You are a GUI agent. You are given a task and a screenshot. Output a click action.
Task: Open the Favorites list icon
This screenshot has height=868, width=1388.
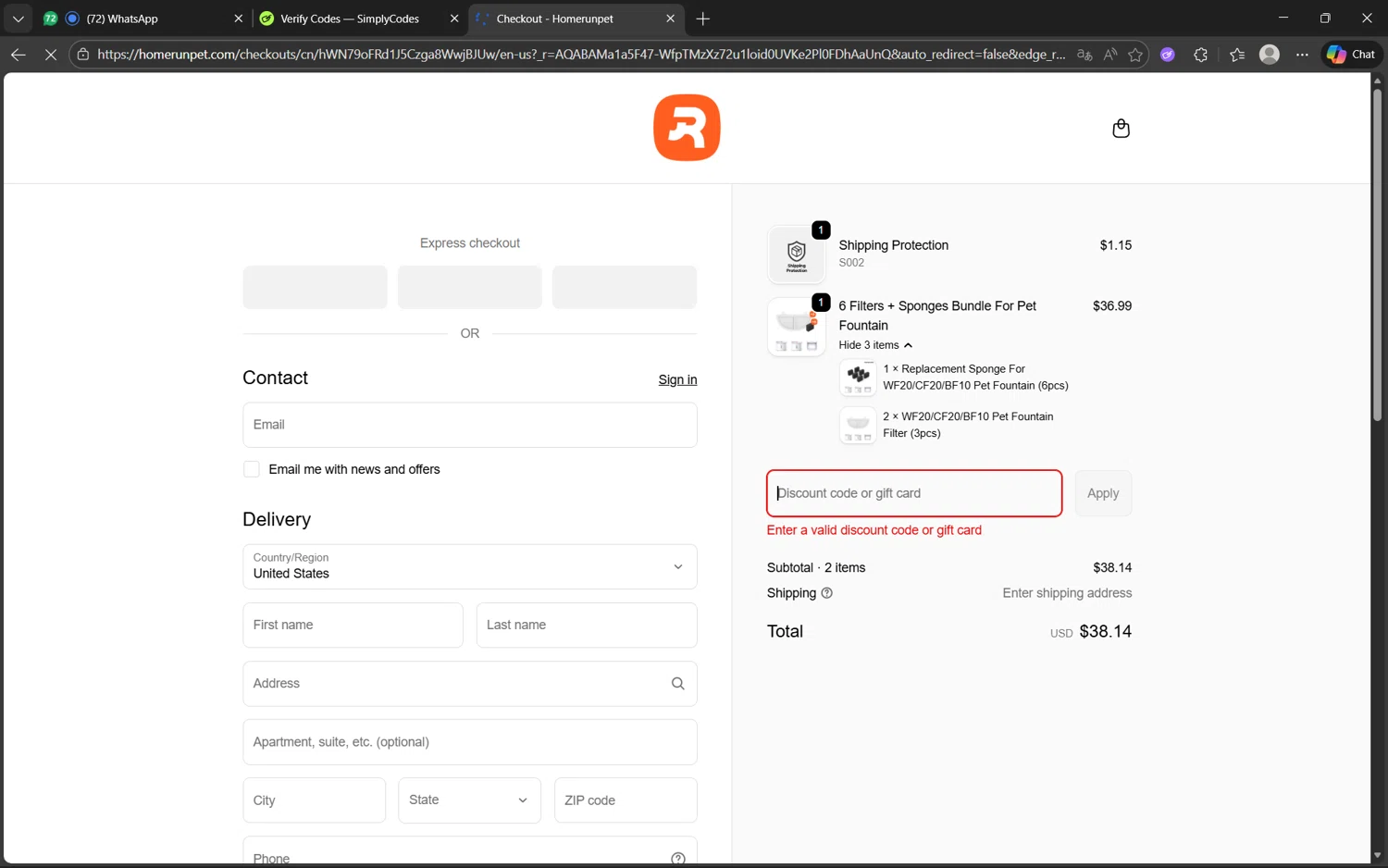[1237, 55]
